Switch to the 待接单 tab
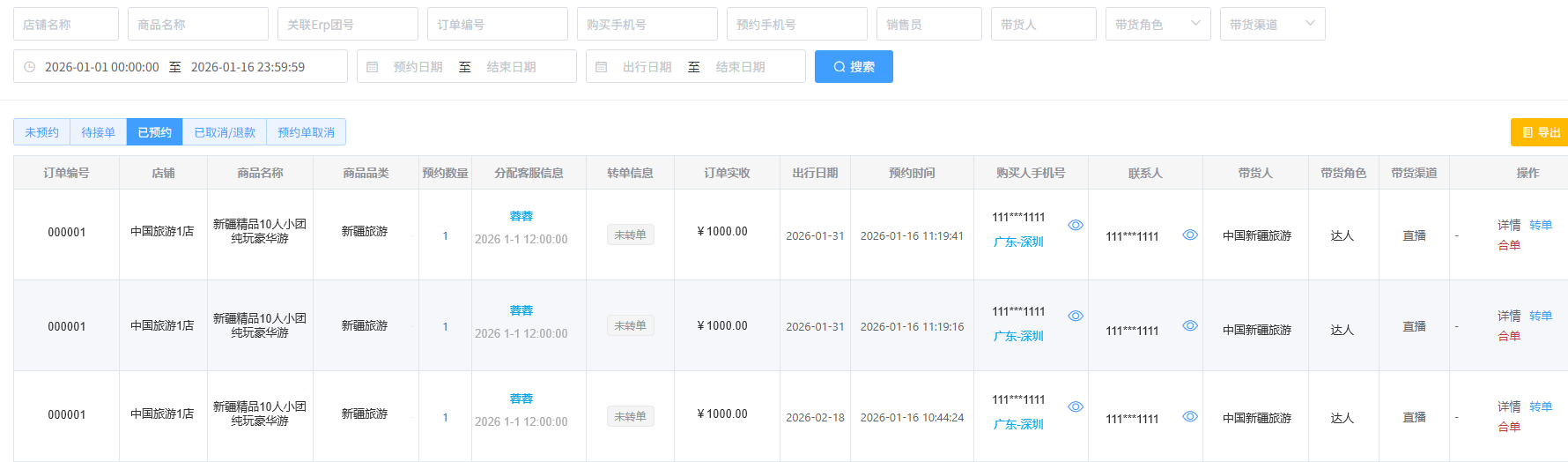Image resolution: width=1568 pixels, height=462 pixels. tap(99, 132)
